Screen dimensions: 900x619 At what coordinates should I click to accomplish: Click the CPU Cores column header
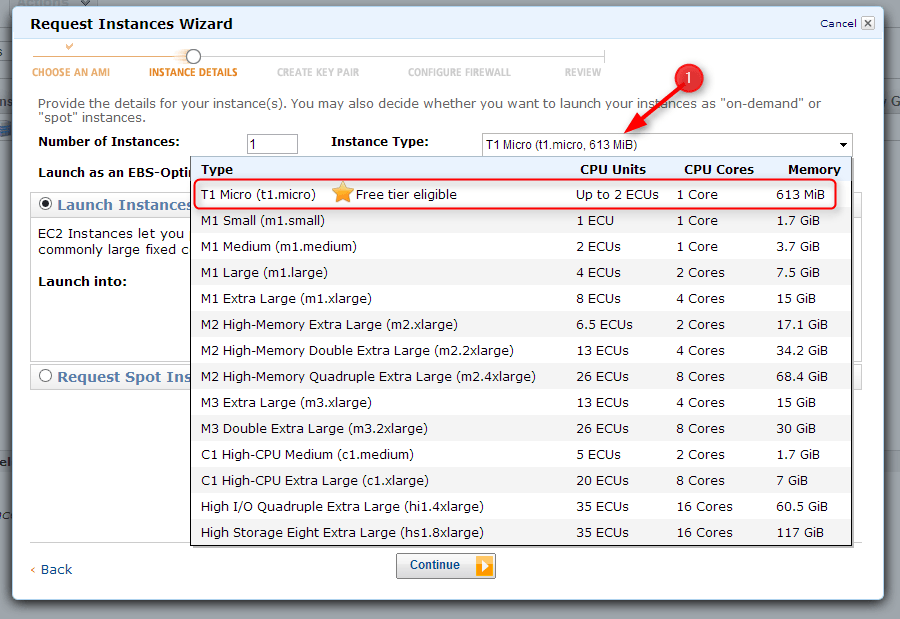(x=719, y=169)
